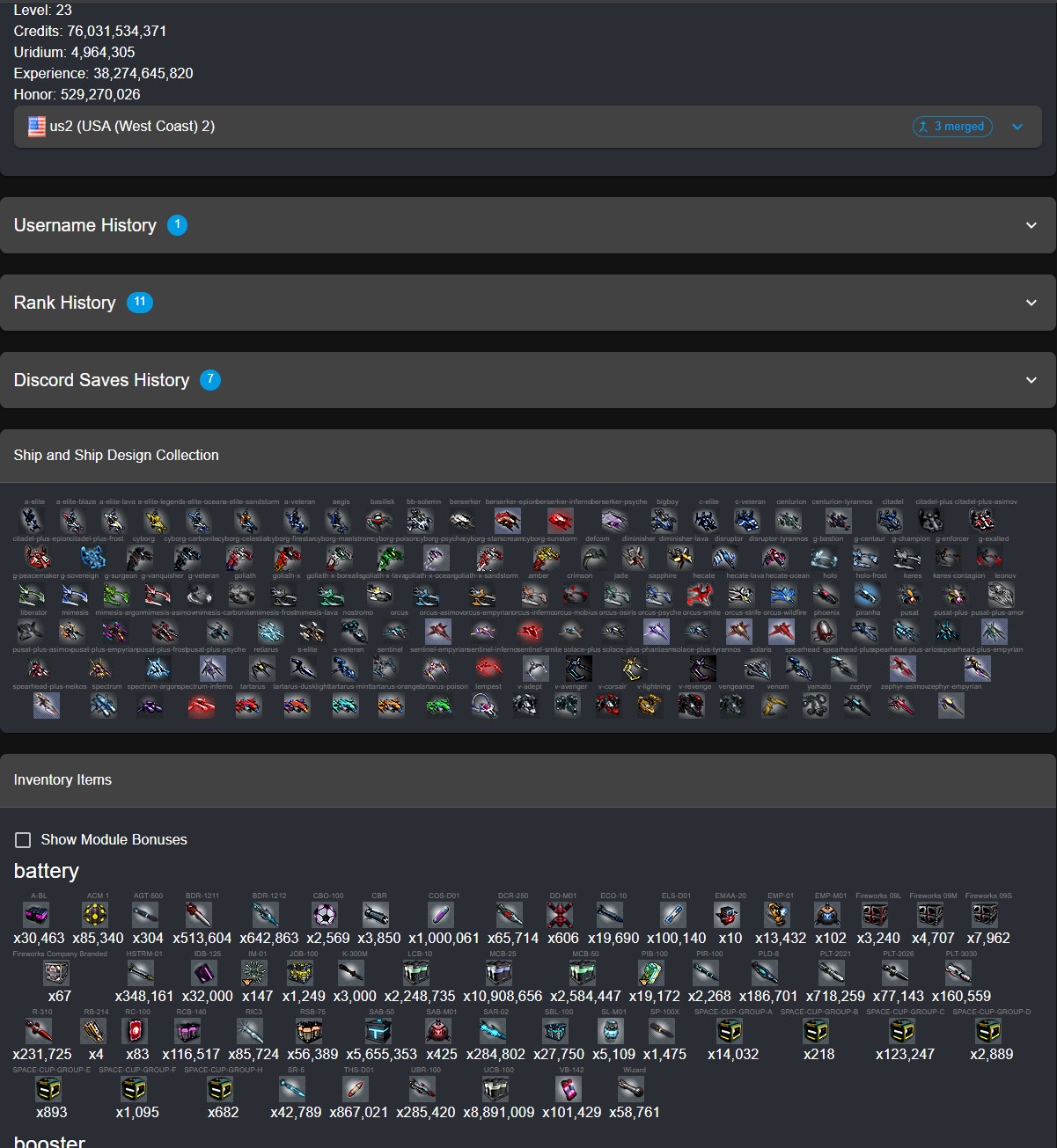The image size is (1057, 1148).
Task: Click the EMP-01 item icon
Action: coord(777,915)
